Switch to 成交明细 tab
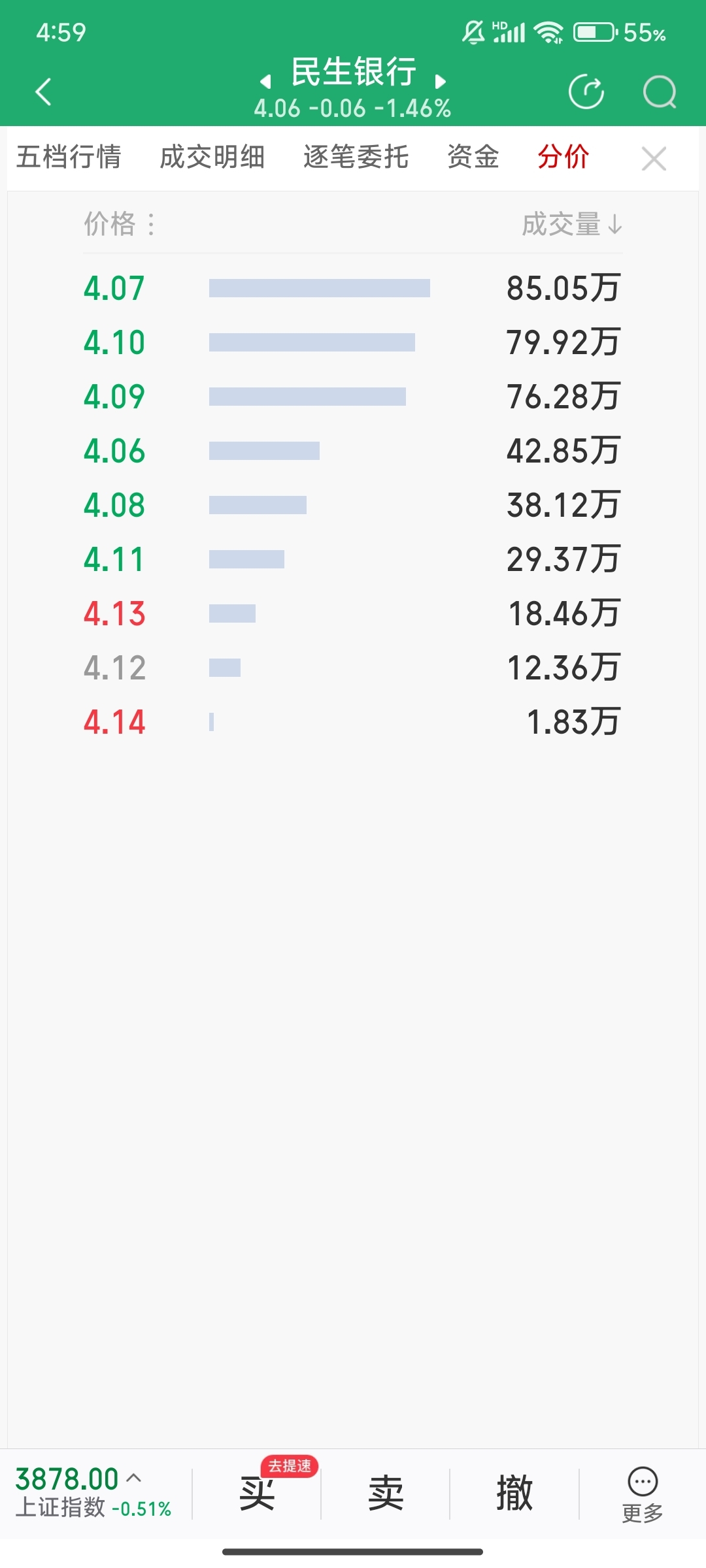This screenshot has height=1568, width=706. click(x=212, y=157)
